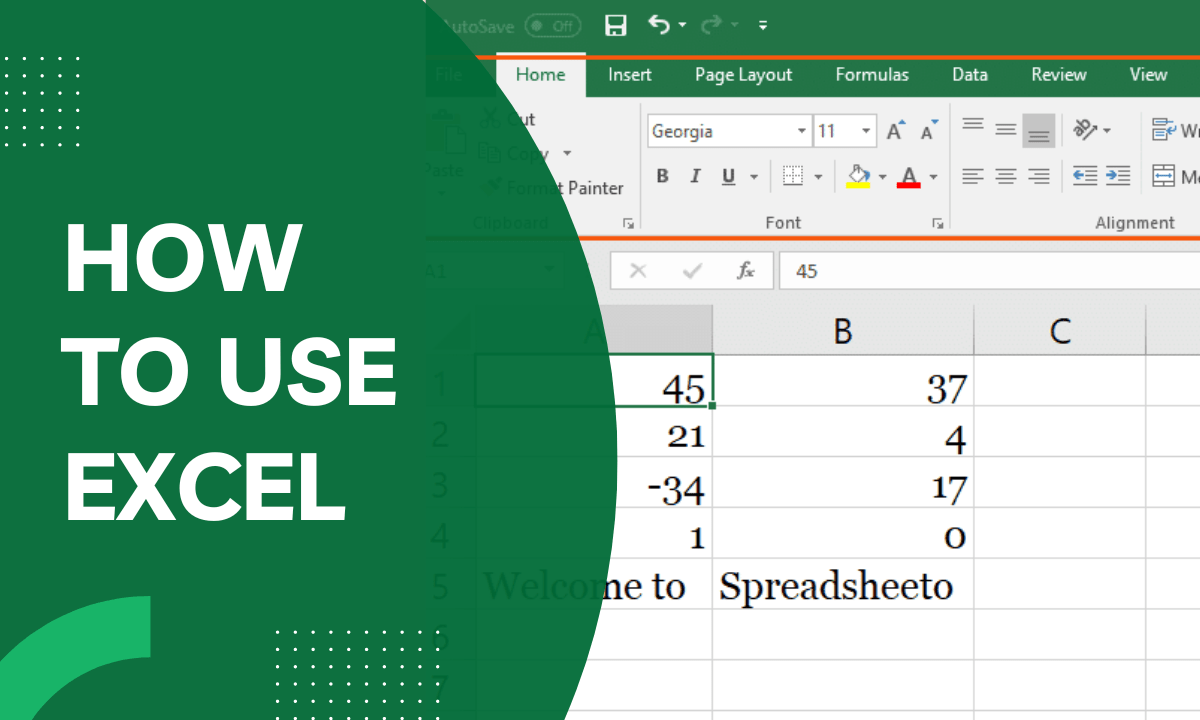
Task: Select the column C header
Action: pos(1060,330)
